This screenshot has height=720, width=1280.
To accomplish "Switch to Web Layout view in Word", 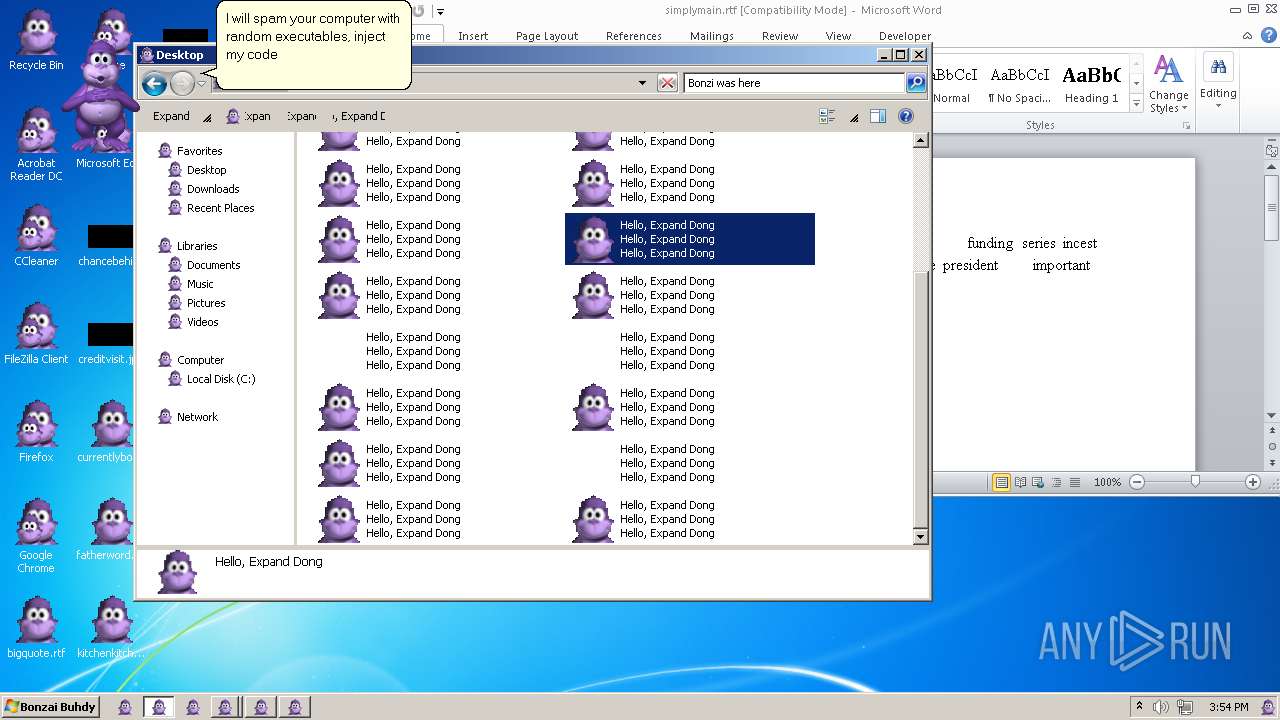I will 1038,482.
